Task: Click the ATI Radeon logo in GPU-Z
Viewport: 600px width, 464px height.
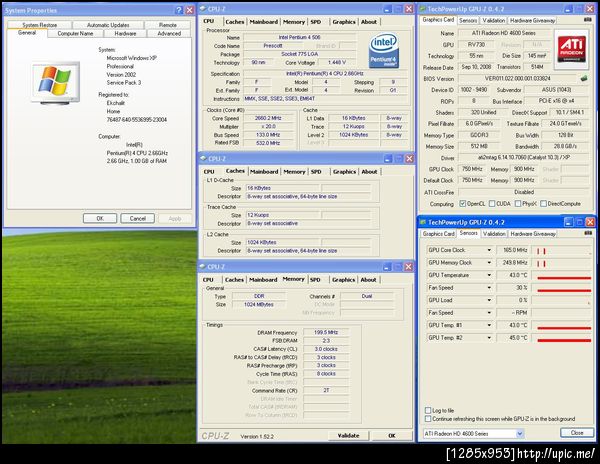Action: (x=571, y=49)
